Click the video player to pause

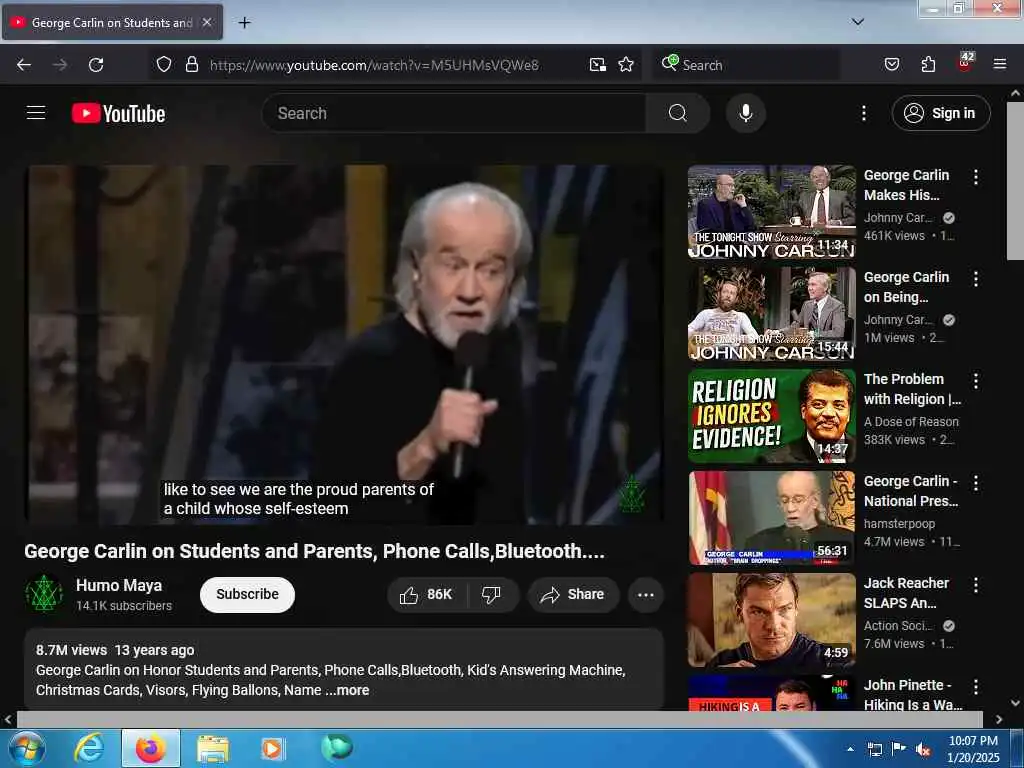pyautogui.click(x=344, y=344)
